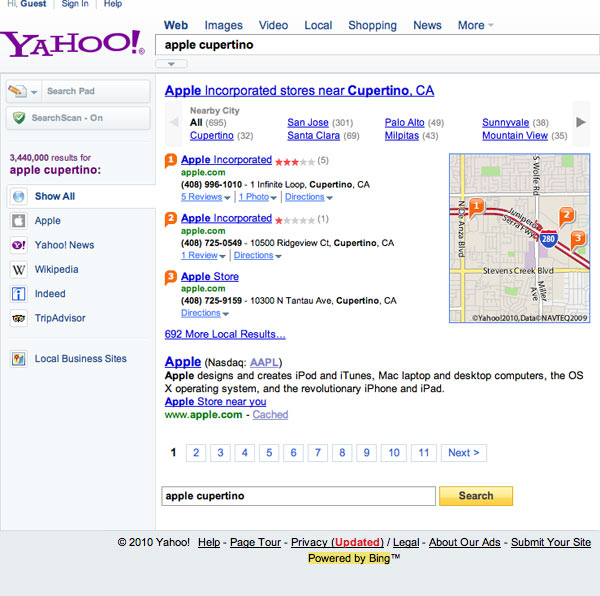Switch to the Images search tab
Viewport: 600px width, 596px height.
click(x=223, y=26)
